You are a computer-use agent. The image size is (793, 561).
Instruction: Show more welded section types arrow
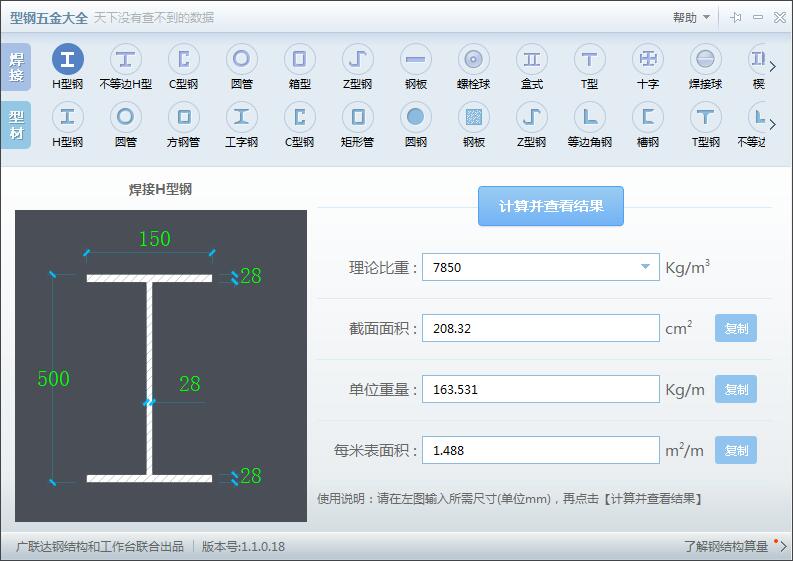tap(772, 66)
